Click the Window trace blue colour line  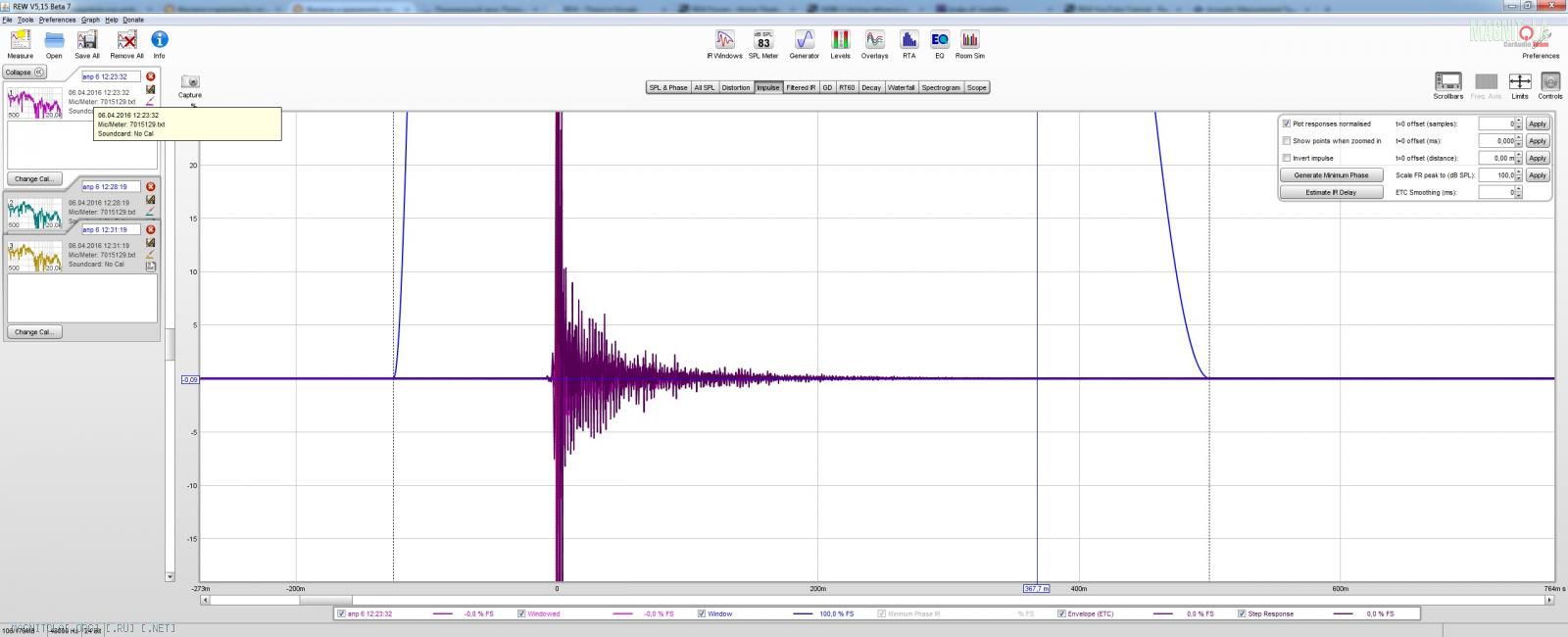coord(804,613)
